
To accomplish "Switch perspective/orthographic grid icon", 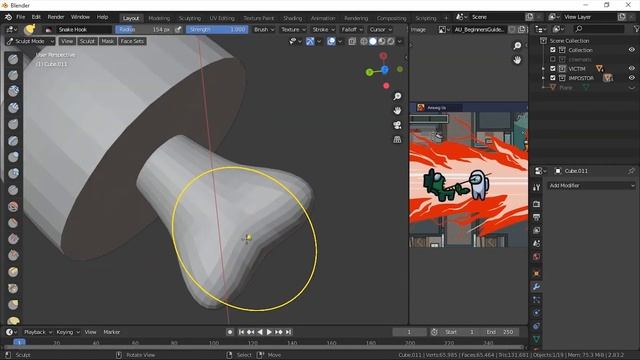I will pyautogui.click(x=397, y=140).
